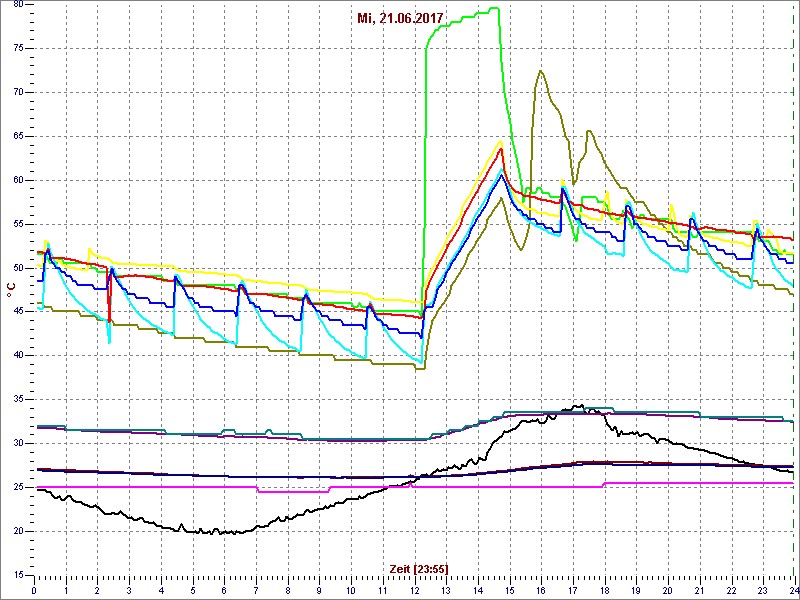Select the 40 value on the temperature axis
The height and width of the screenshot is (600, 800).
pos(17,356)
